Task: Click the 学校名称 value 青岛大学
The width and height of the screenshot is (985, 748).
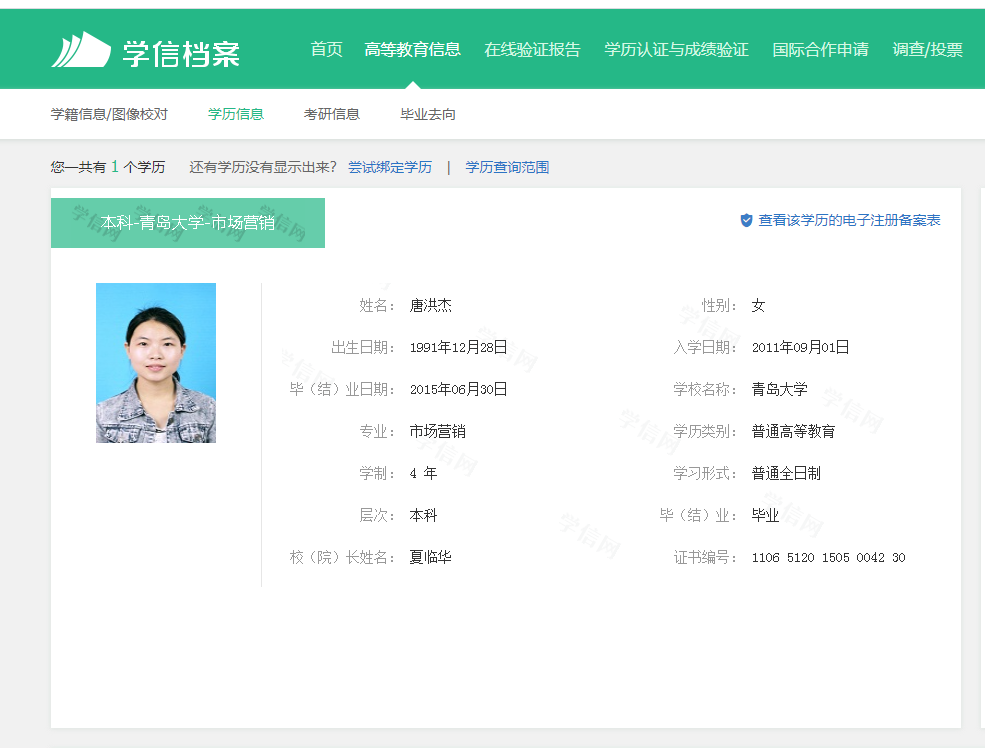Action: (x=779, y=389)
